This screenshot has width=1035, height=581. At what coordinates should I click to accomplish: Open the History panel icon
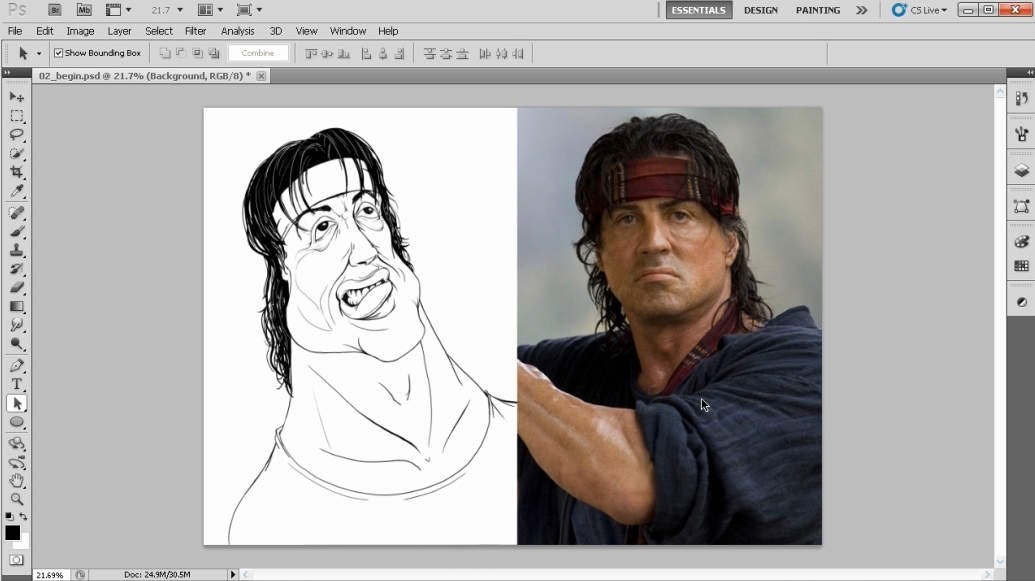[x=1021, y=98]
